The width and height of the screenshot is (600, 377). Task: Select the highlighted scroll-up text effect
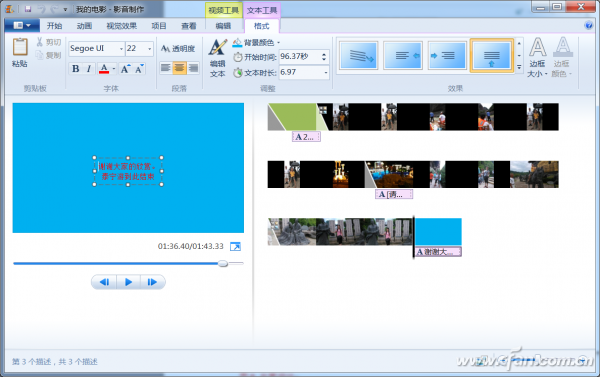coord(492,55)
